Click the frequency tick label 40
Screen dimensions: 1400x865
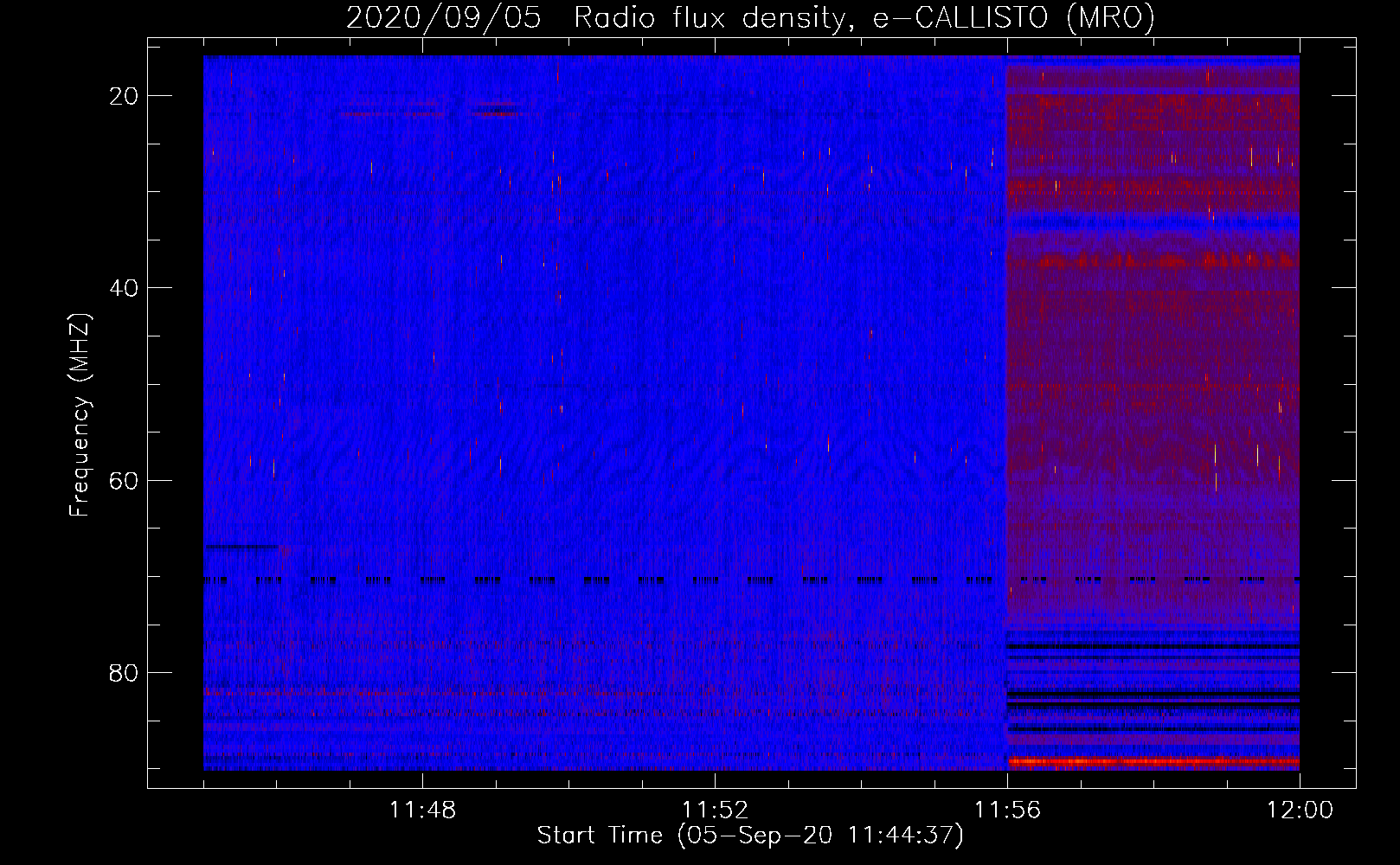coord(124,288)
